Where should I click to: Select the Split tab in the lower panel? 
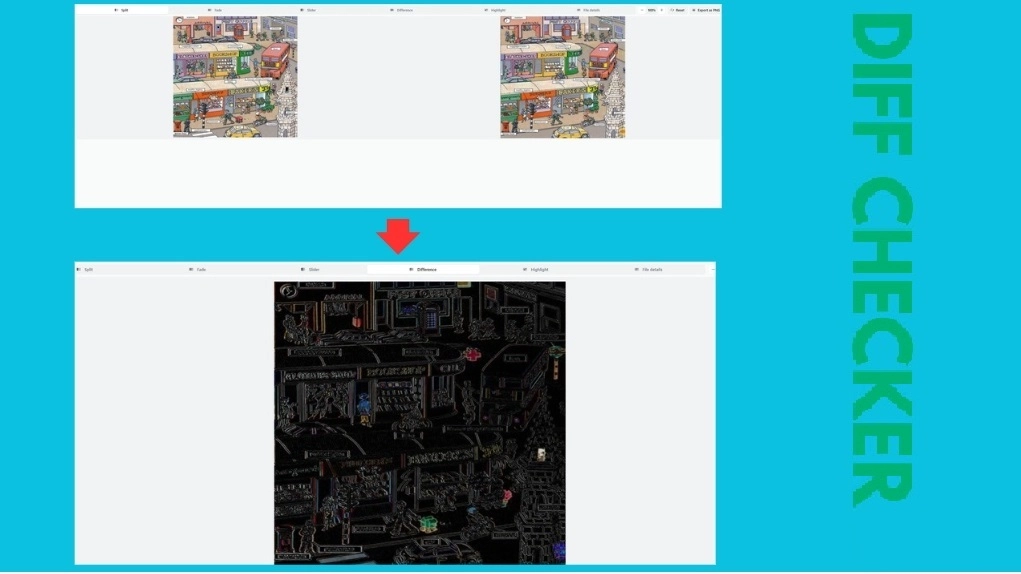click(x=86, y=270)
